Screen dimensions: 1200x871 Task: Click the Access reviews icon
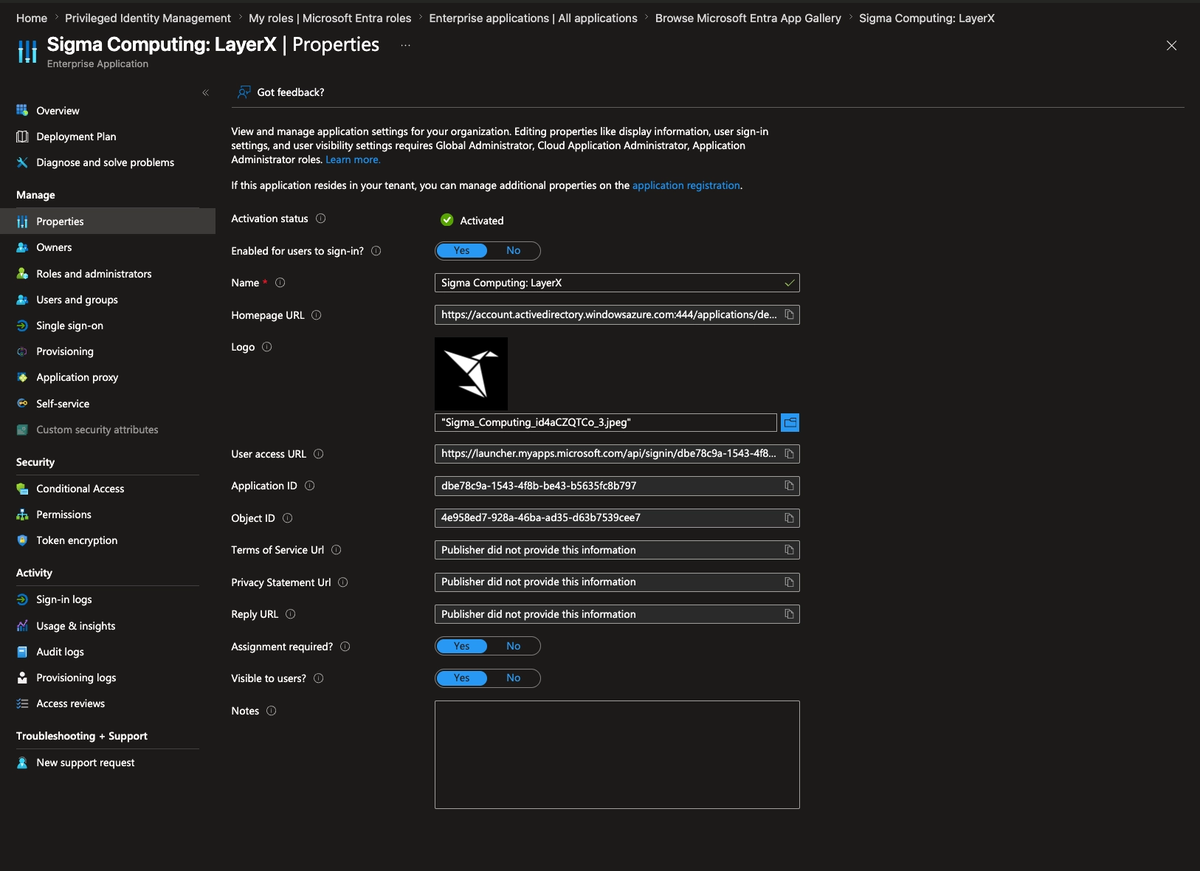[x=22, y=703]
